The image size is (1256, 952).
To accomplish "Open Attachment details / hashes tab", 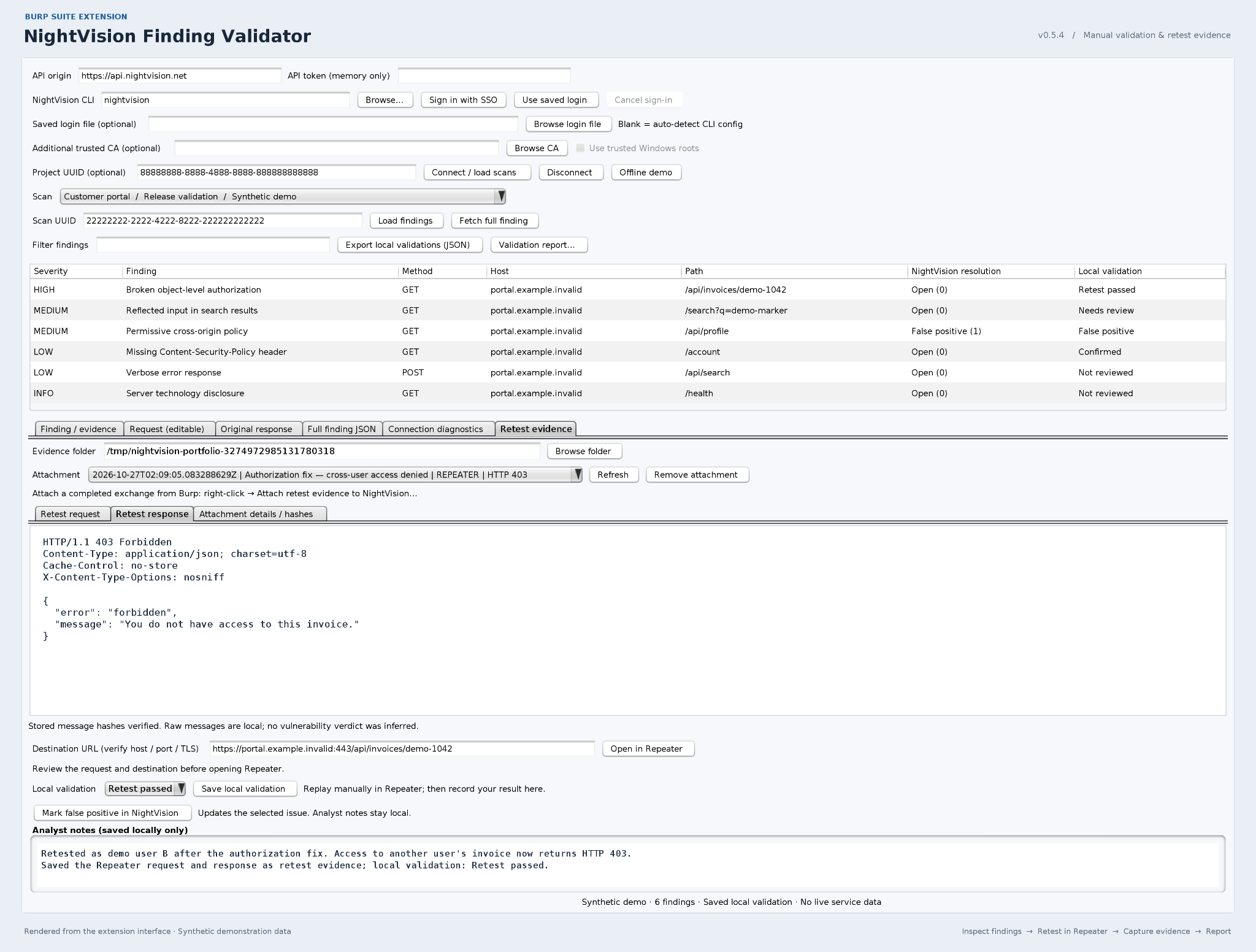I will point(259,514).
